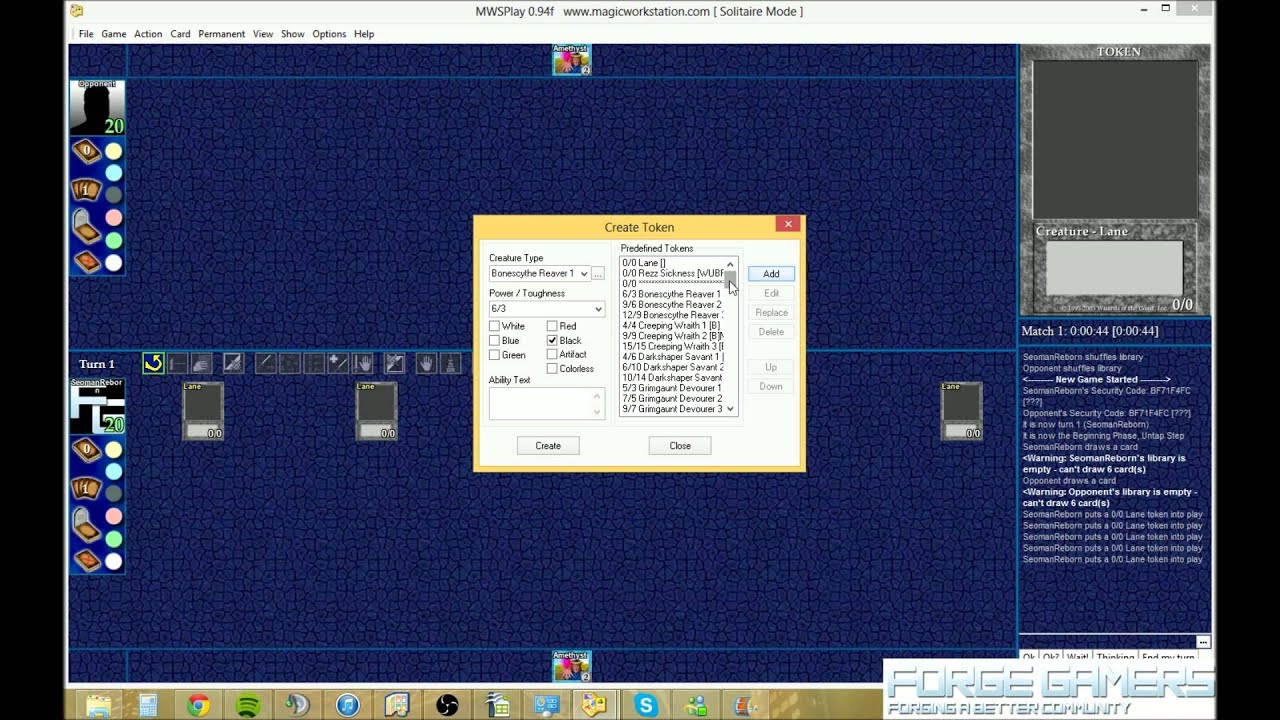
Task: Select the Untap step phase icon
Action: pyautogui.click(x=153, y=363)
